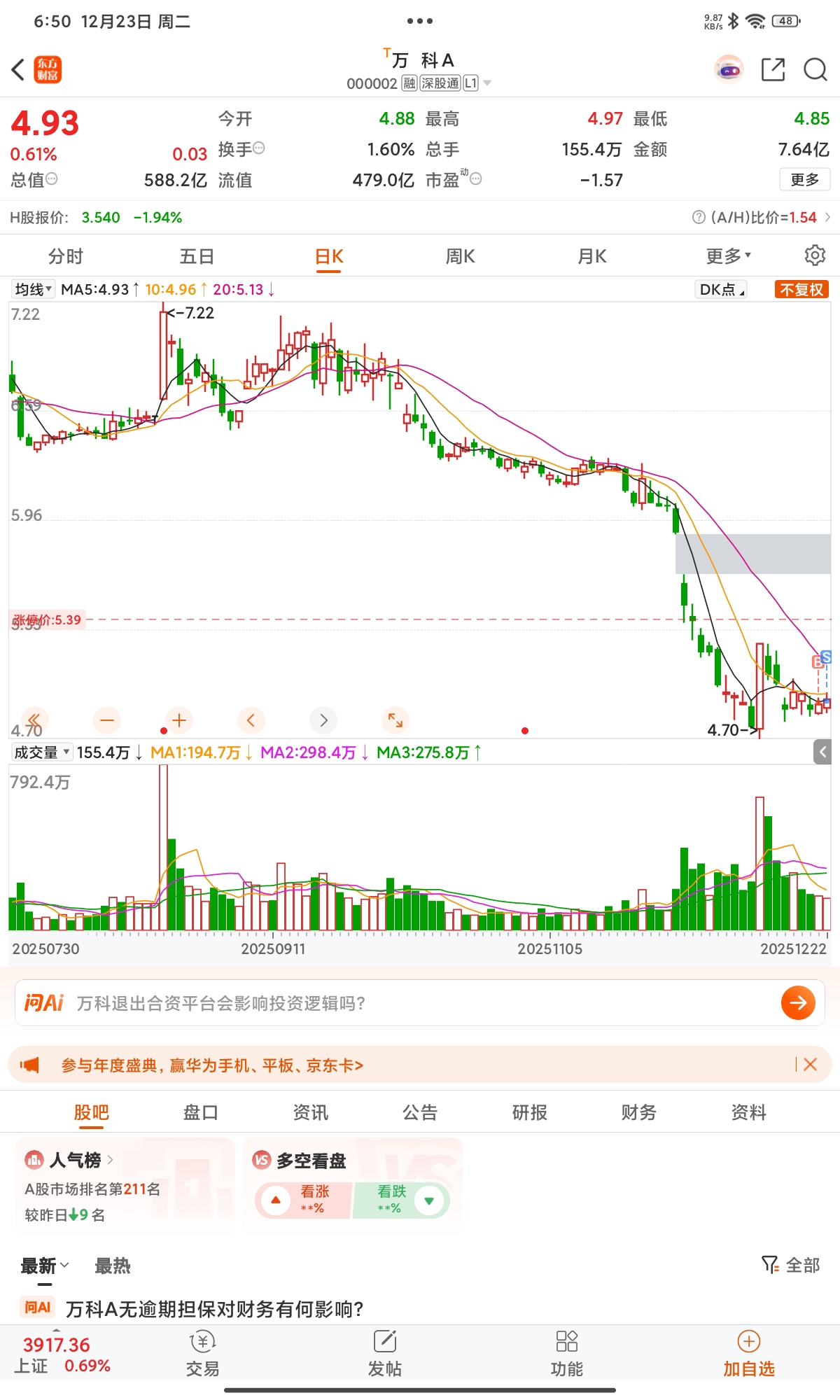Tap the megaphone announcement icon
Image resolution: width=840 pixels, height=1400 pixels.
point(29,1065)
